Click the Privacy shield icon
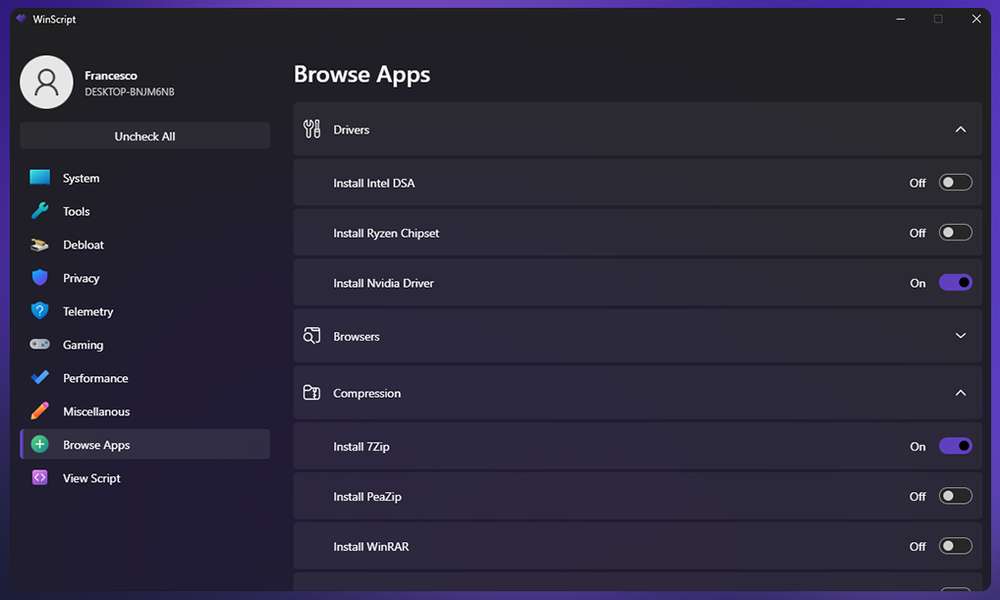Viewport: 1000px width, 600px height. pyautogui.click(x=40, y=277)
